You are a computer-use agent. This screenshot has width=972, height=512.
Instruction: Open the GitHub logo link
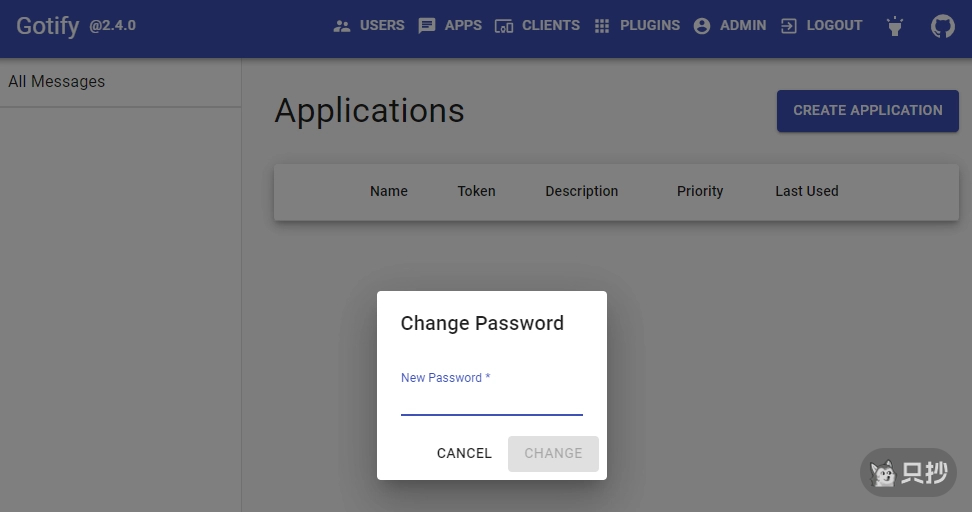pyautogui.click(x=943, y=26)
